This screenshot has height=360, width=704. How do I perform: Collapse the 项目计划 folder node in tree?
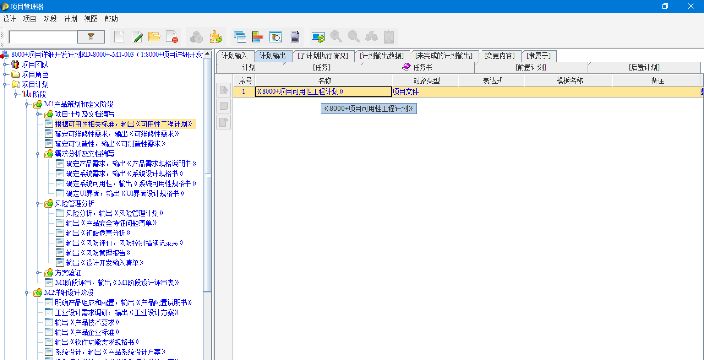pyautogui.click(x=6, y=84)
